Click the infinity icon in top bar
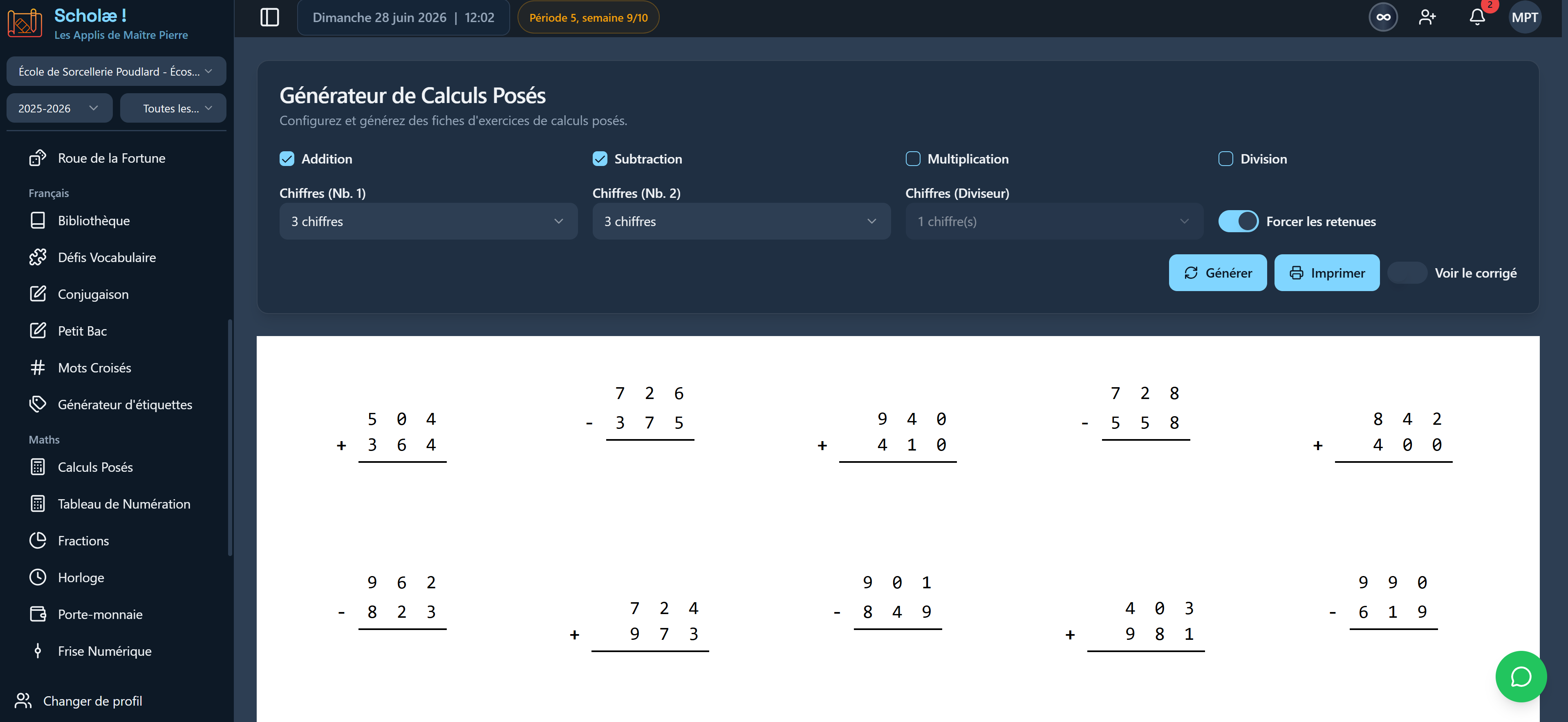Image resolution: width=1568 pixels, height=722 pixels. click(1383, 17)
